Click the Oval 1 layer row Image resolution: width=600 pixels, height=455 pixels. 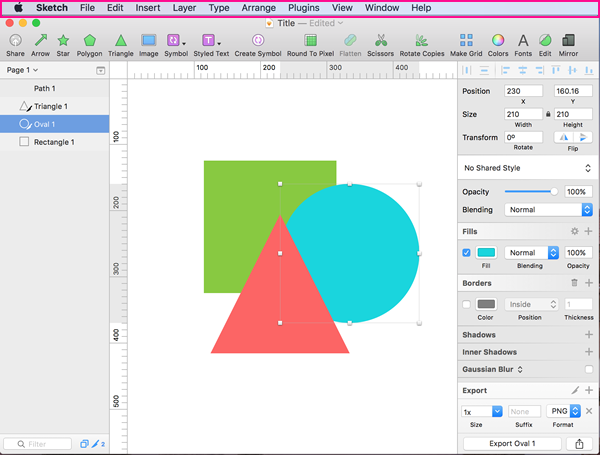[54, 124]
